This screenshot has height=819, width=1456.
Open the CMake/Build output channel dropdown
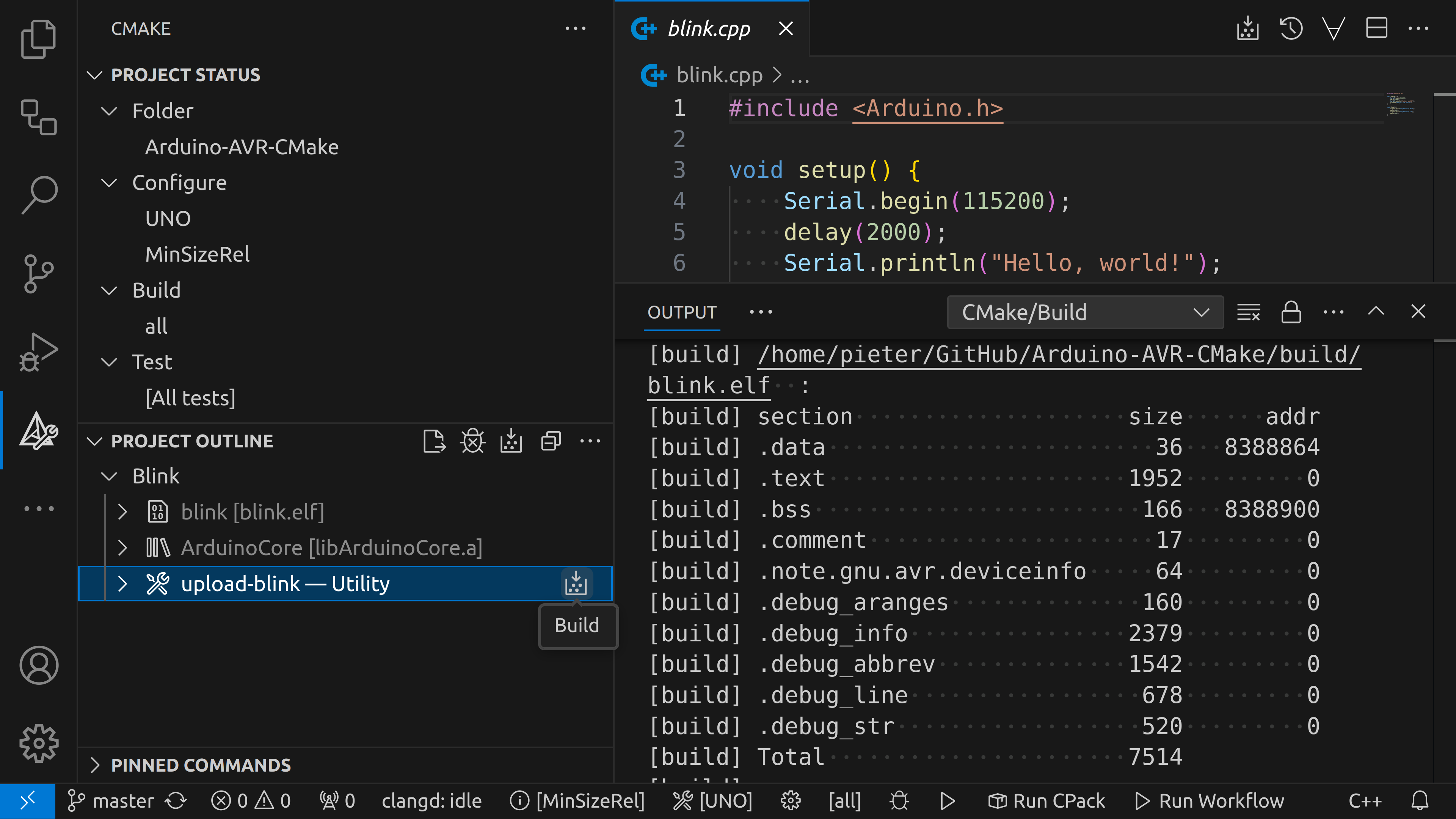click(x=1085, y=312)
